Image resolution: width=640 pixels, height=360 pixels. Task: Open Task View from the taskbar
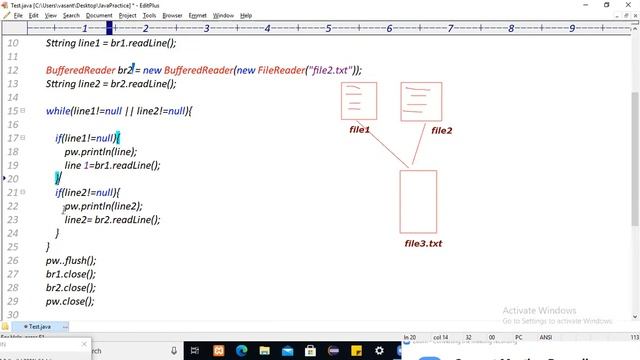pyautogui.click(x=195, y=351)
